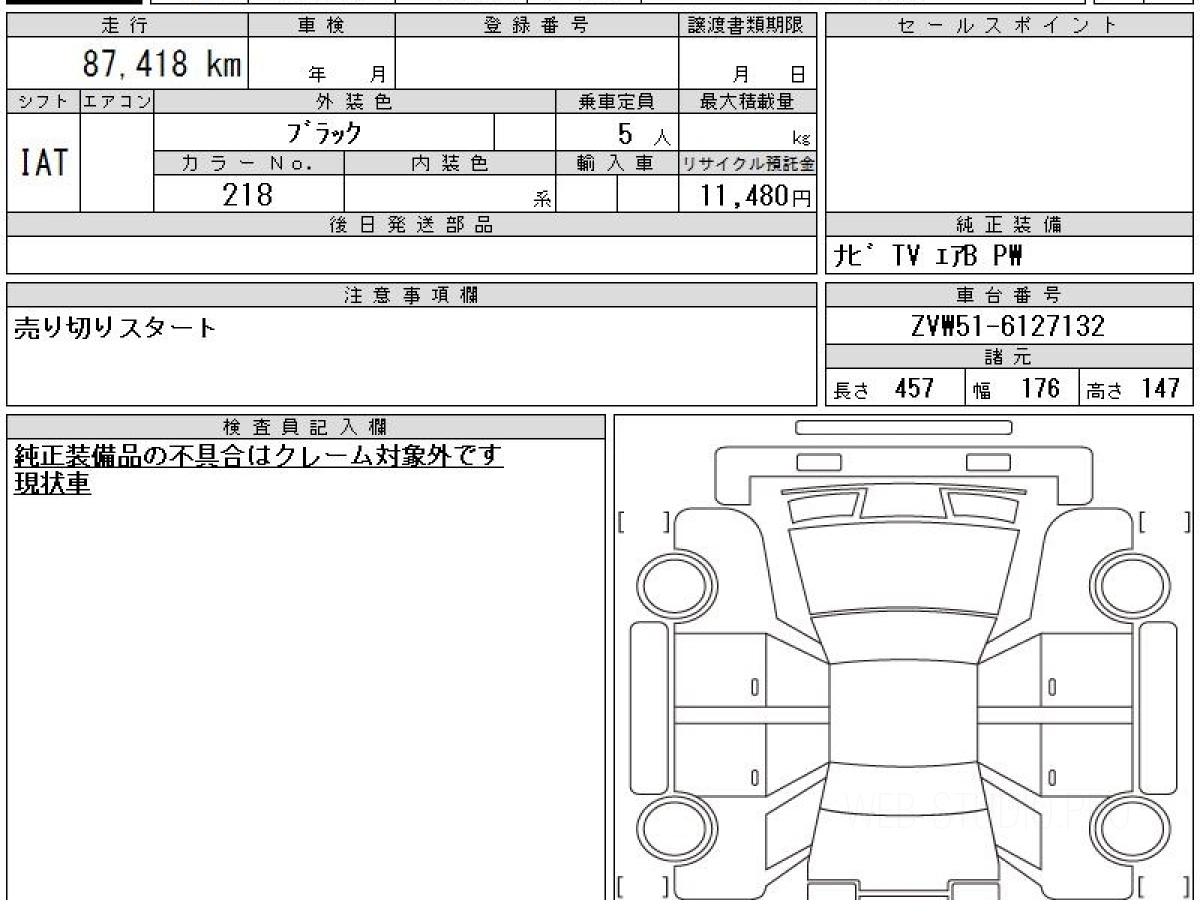
Task: Click the kg unit in max load cell
Action: (x=801, y=139)
